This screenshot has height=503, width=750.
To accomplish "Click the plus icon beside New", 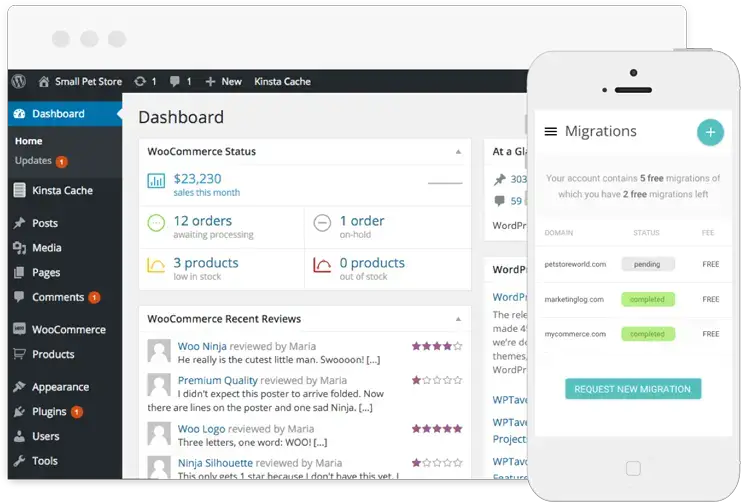I will (210, 82).
